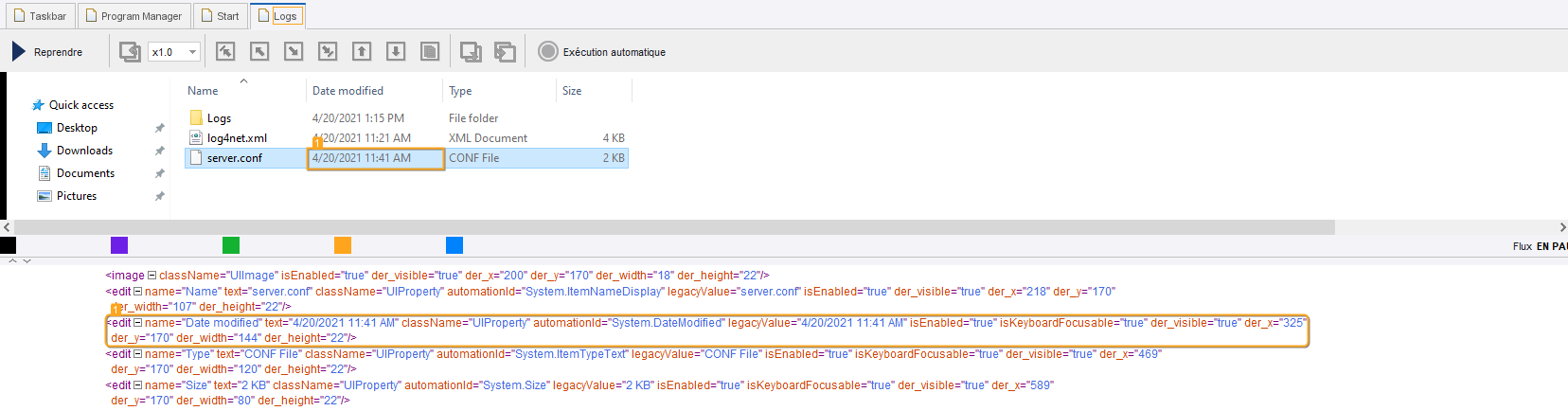
Task: Switch to the Taskbar tab
Action: pos(40,16)
